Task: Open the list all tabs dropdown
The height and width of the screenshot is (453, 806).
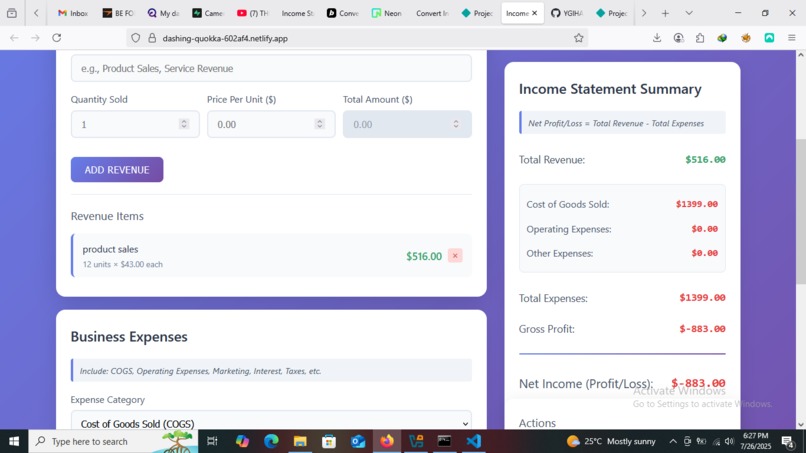Action: (x=689, y=13)
